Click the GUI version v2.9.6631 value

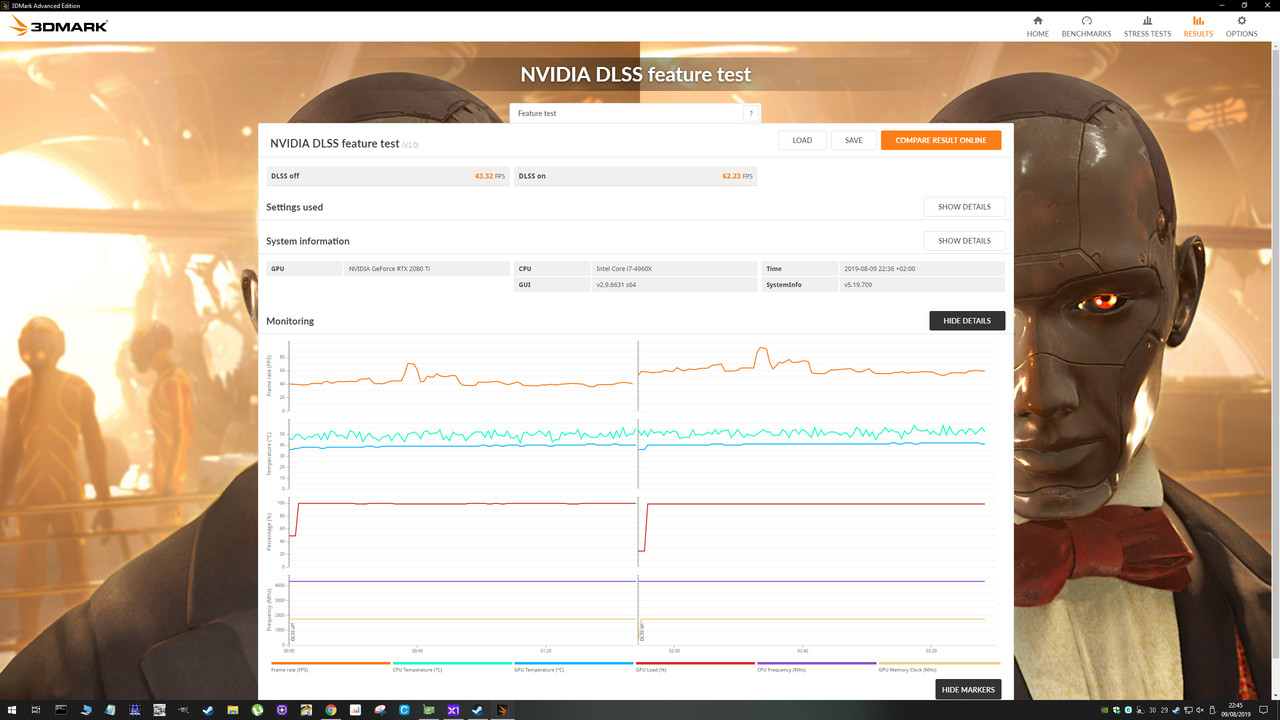pyautogui.click(x=616, y=285)
